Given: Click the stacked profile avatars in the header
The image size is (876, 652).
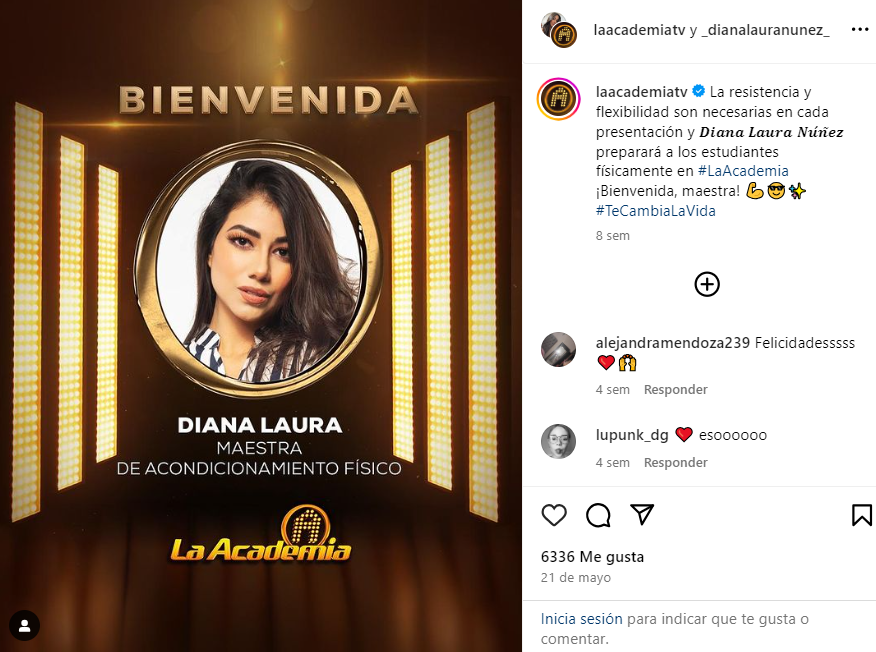Looking at the screenshot, I should click(559, 30).
